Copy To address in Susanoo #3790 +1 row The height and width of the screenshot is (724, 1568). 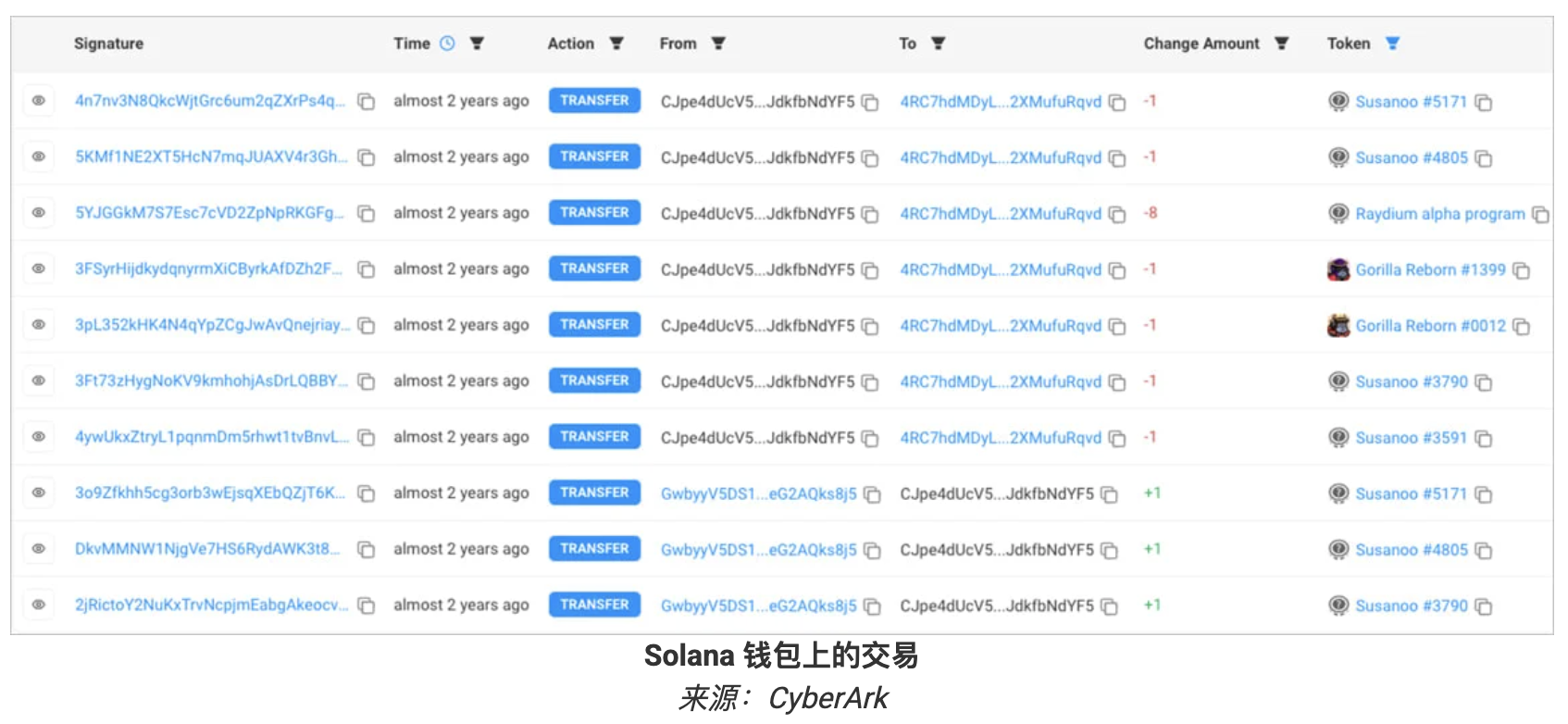click(x=1109, y=607)
